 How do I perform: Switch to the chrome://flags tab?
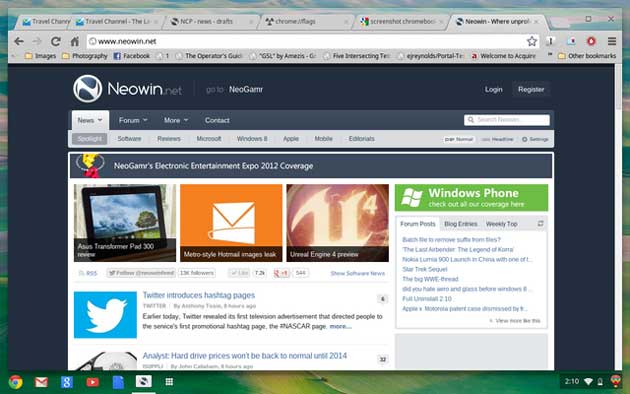coord(306,21)
